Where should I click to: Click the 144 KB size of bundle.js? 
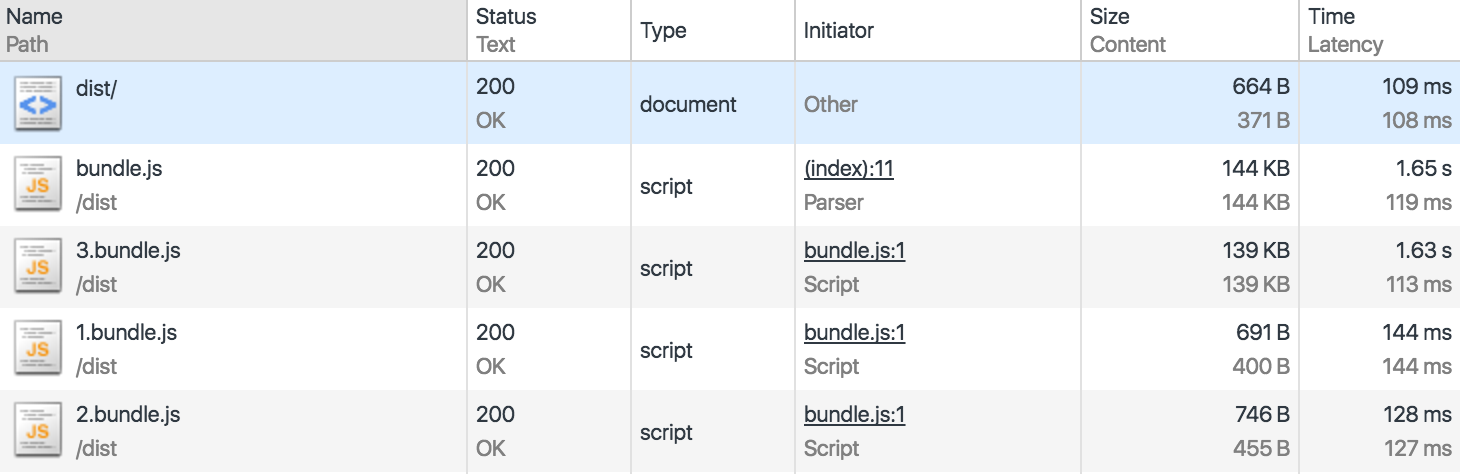click(1255, 169)
